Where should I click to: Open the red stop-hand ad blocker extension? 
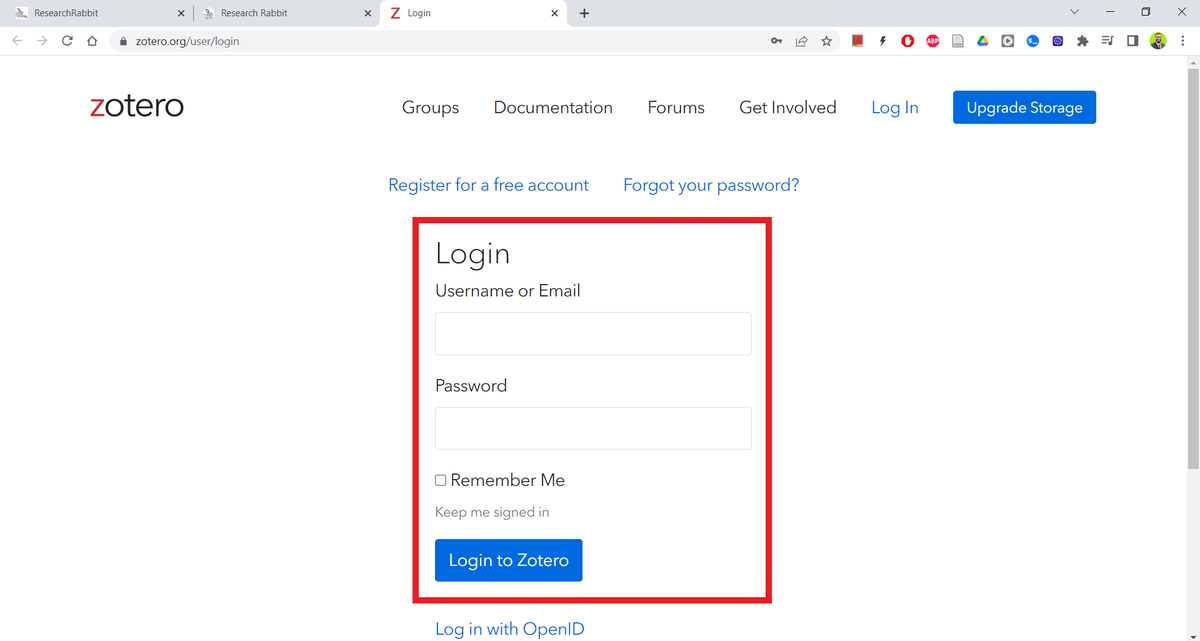(907, 41)
